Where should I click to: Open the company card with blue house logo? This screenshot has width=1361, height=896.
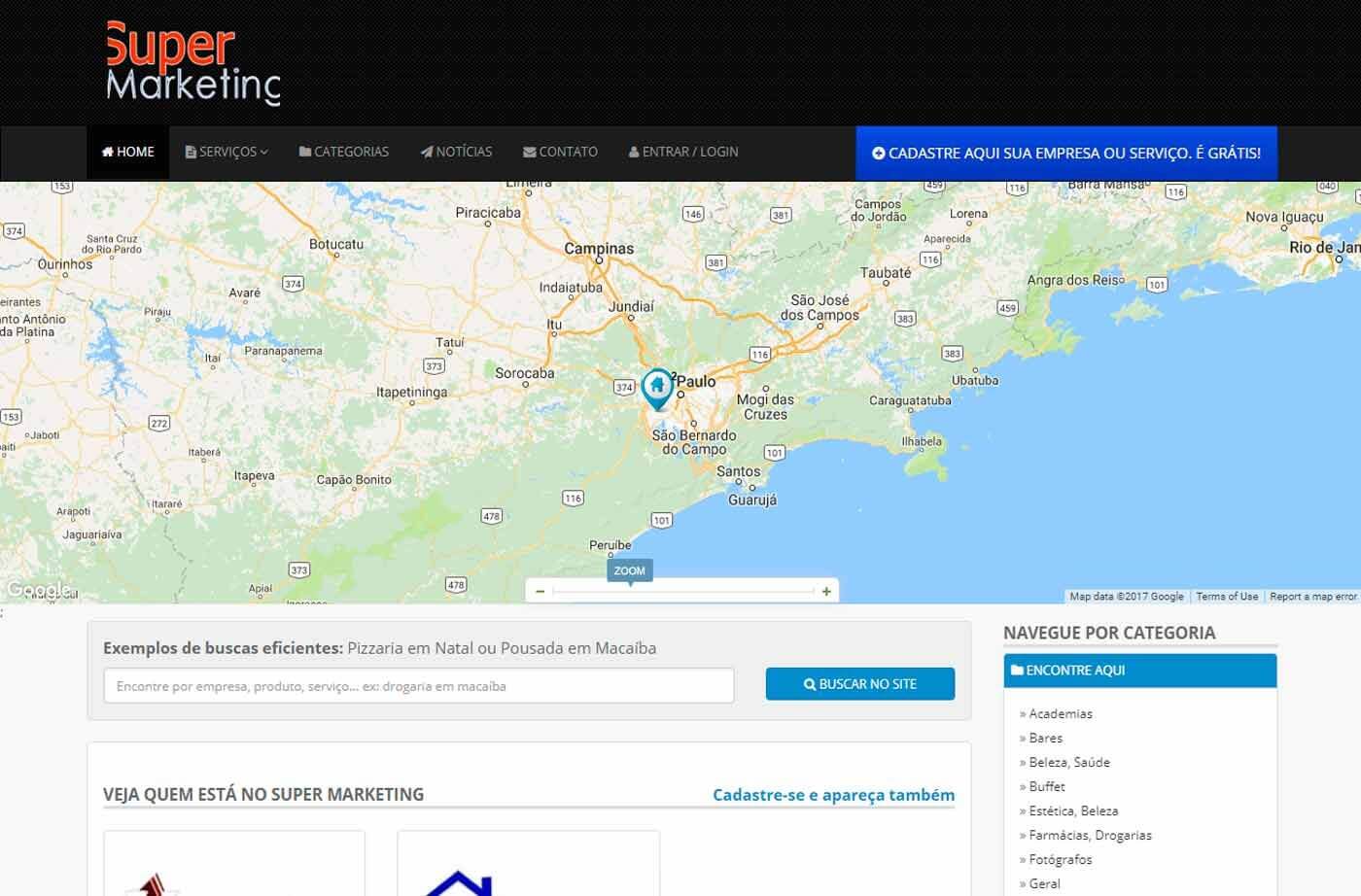(x=529, y=863)
